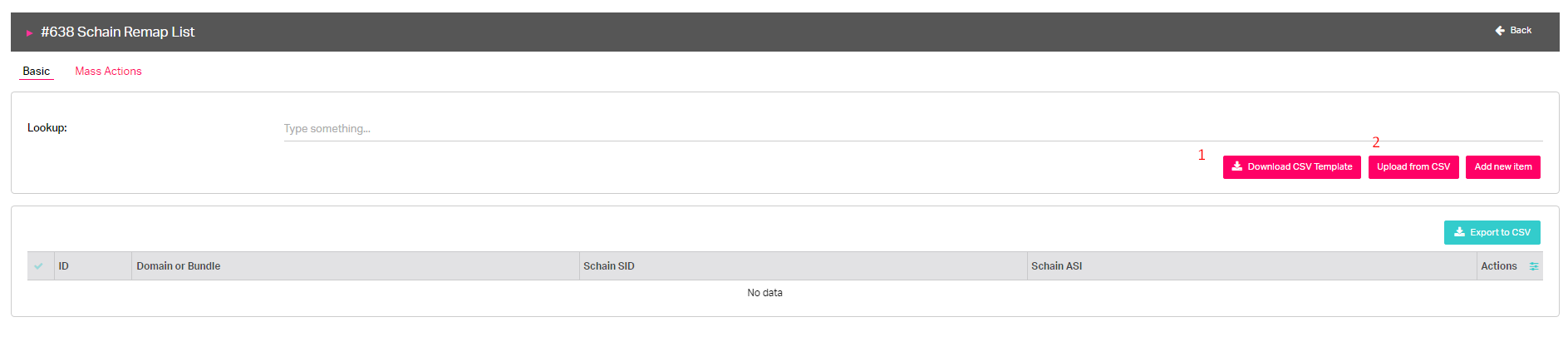Switch to the Basic tab
Viewport: 1568px width, 337px height.
[x=37, y=72]
